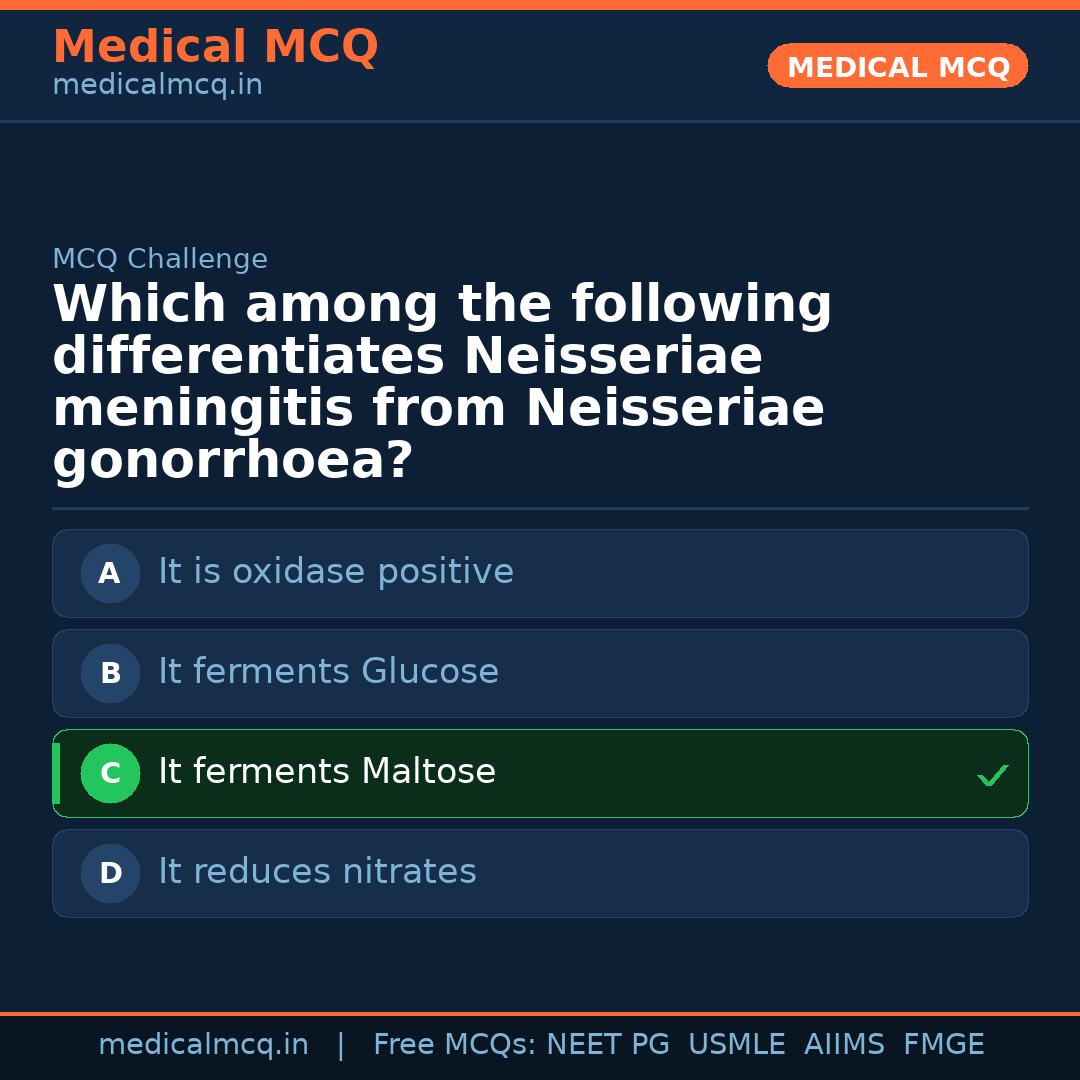Click the orange MEDICAL MCQ badge
Screen dimensions: 1080x1080
[x=897, y=67]
